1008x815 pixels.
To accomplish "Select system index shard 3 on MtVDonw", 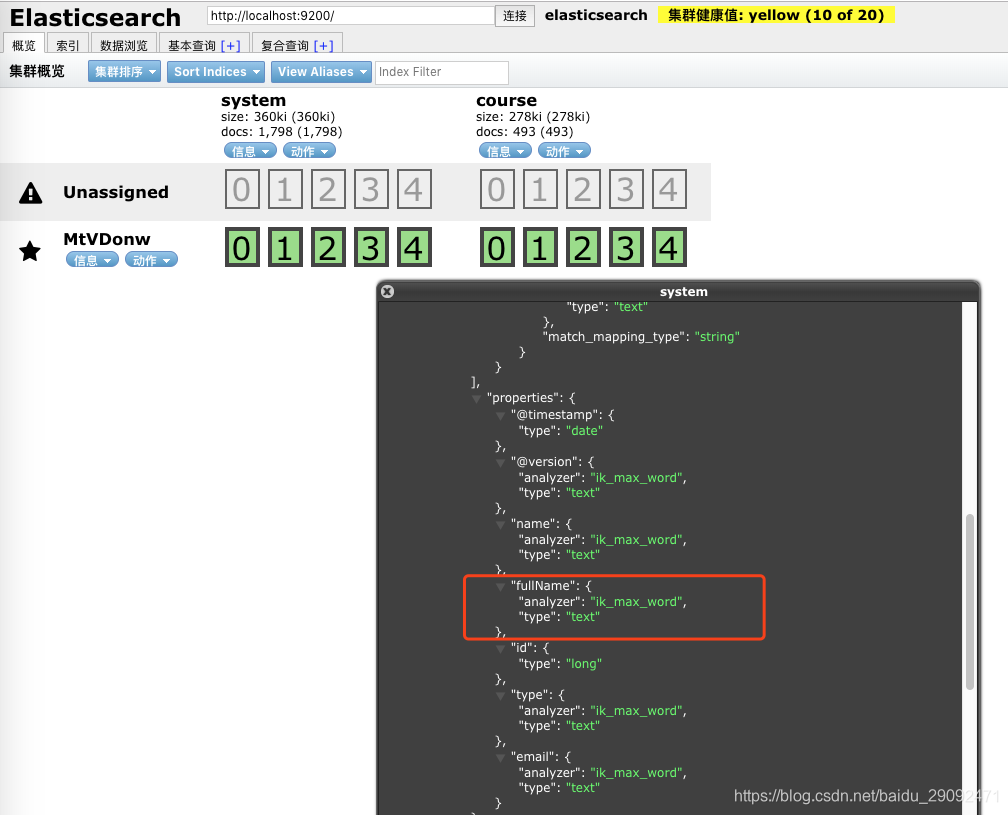I will 371,247.
